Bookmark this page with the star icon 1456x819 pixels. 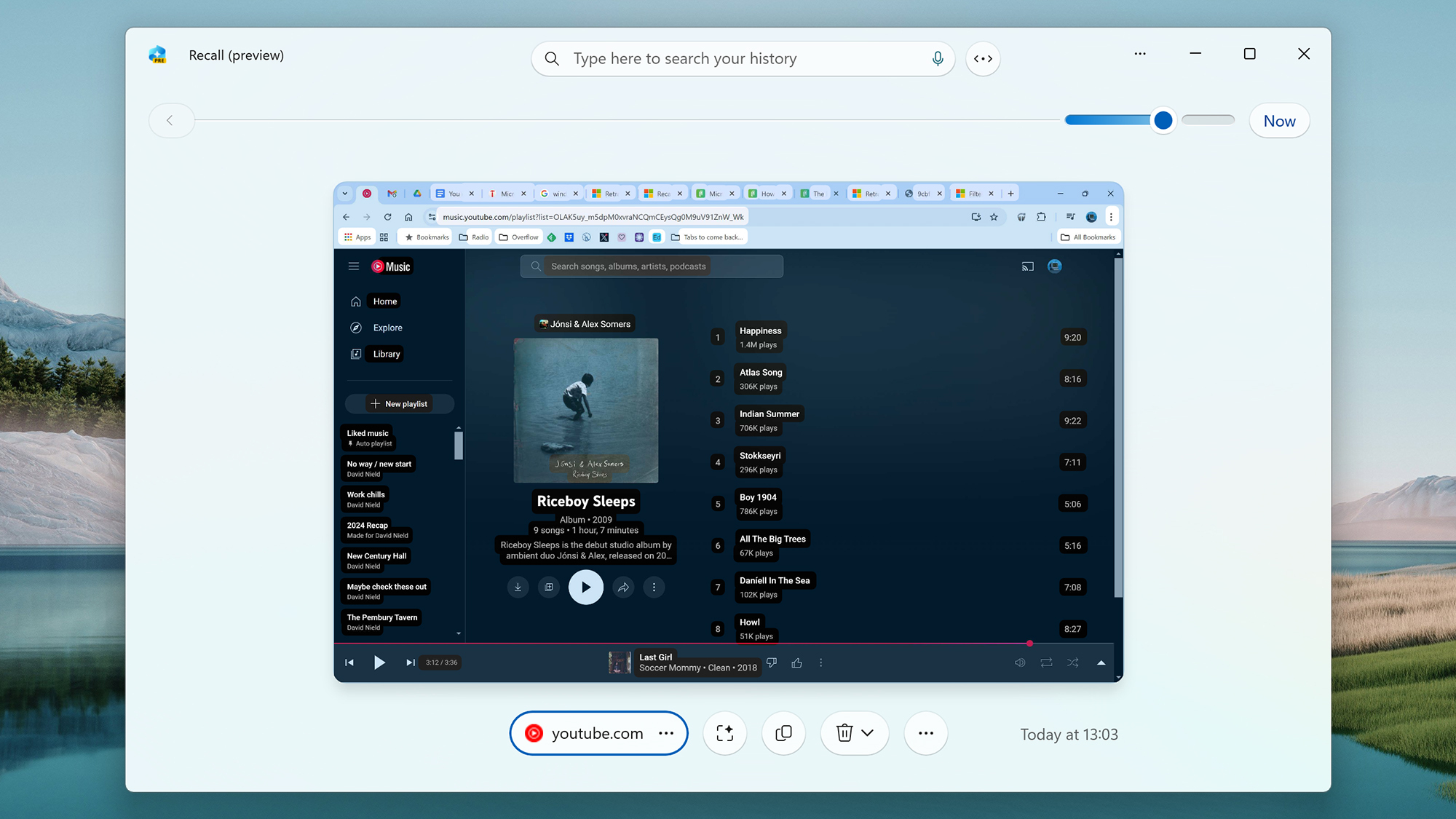994,217
